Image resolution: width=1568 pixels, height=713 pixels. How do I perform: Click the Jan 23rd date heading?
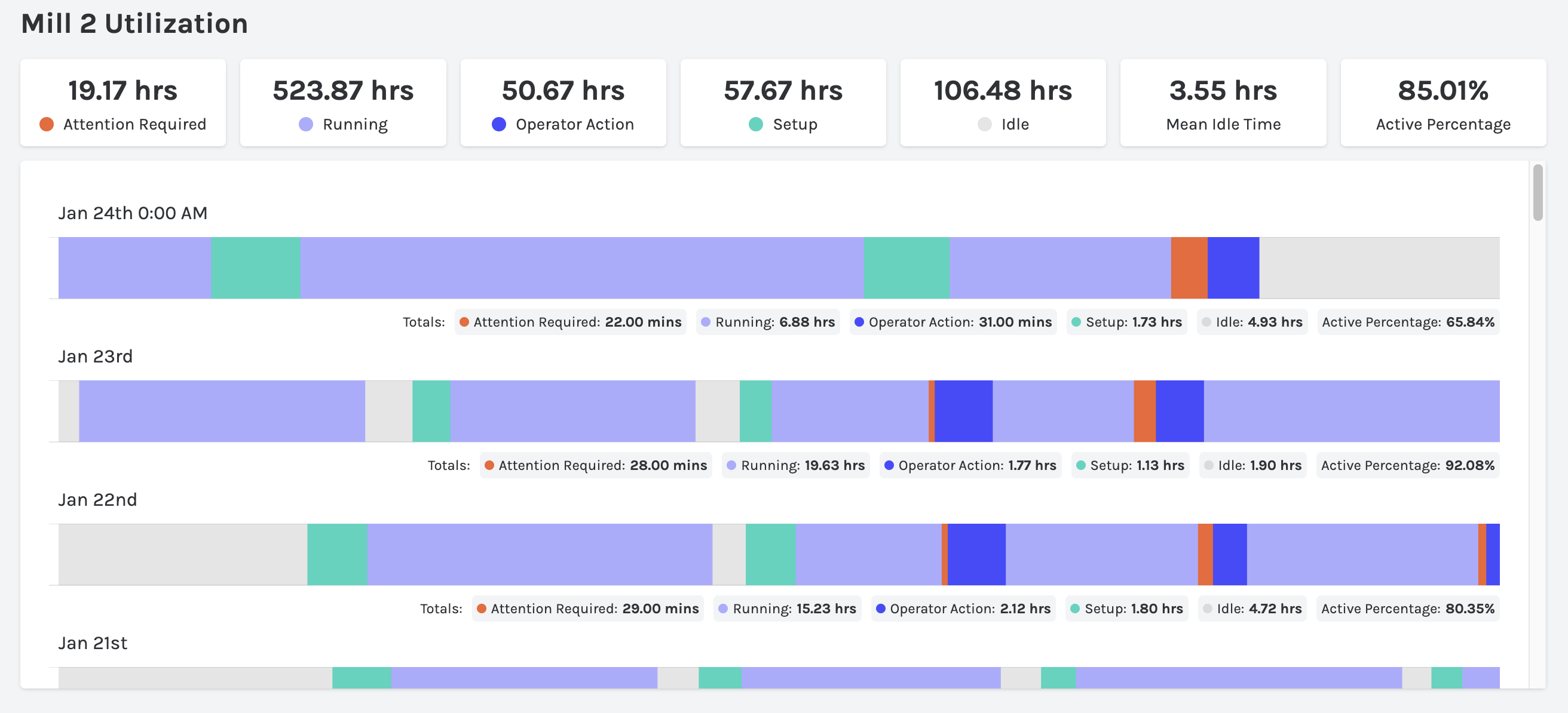pyautogui.click(x=95, y=356)
